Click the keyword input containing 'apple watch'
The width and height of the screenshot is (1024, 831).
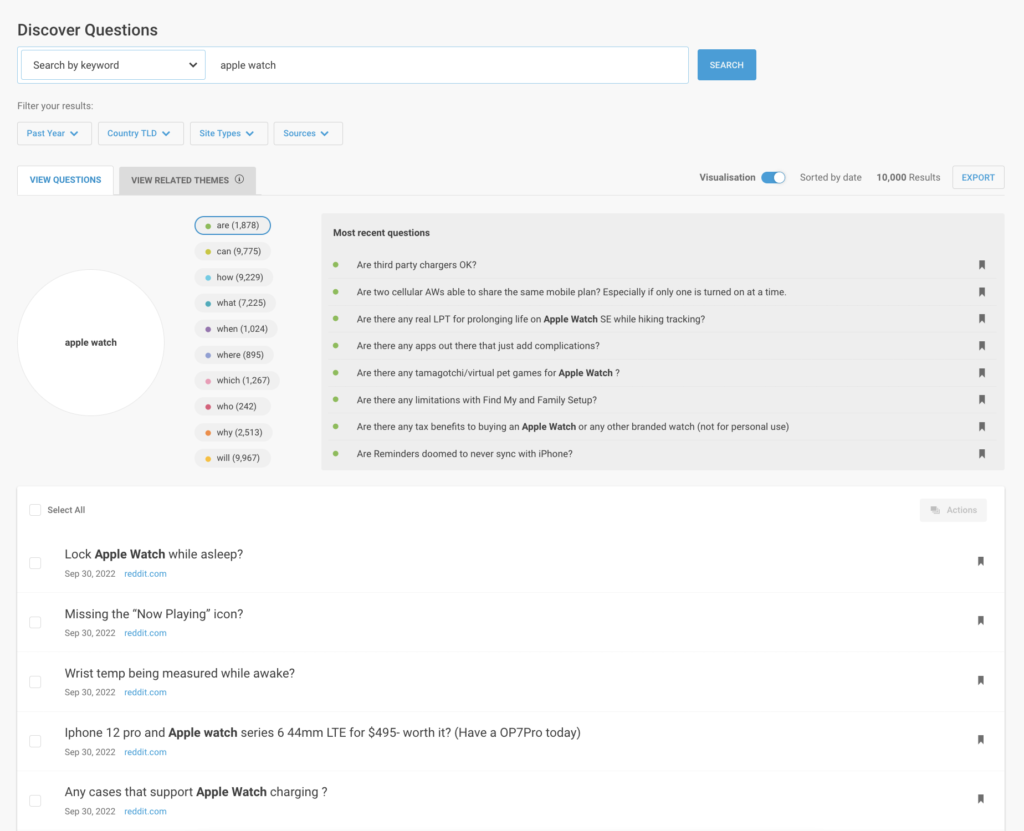447,65
